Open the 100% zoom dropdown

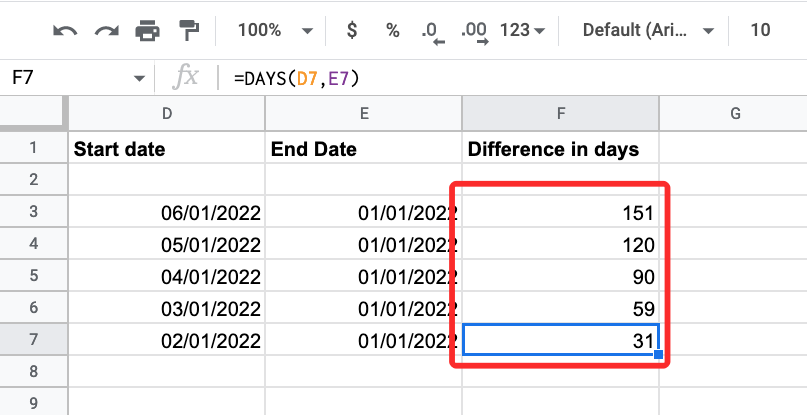pyautogui.click(x=275, y=30)
